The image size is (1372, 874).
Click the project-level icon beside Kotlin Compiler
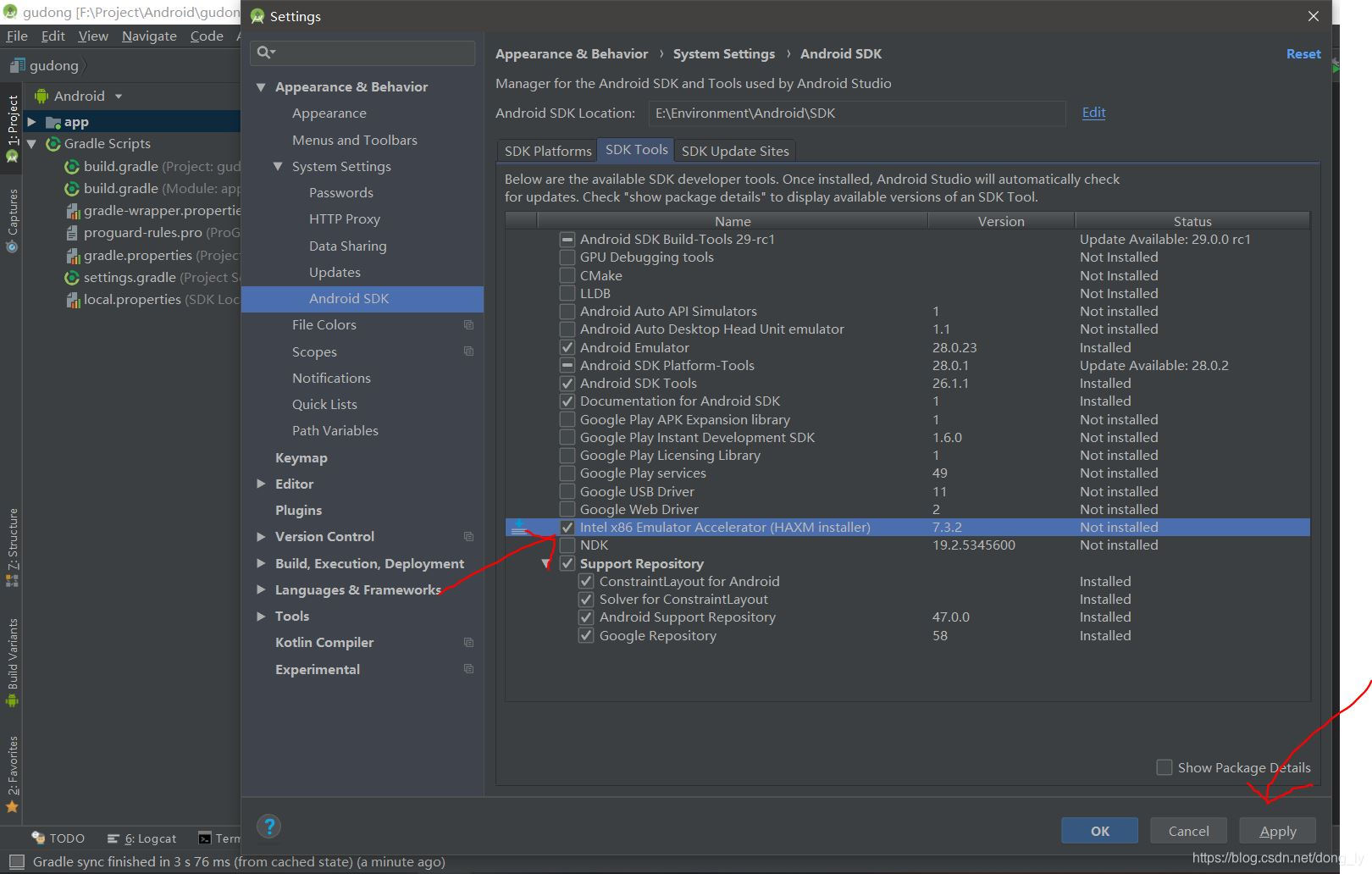[468, 643]
